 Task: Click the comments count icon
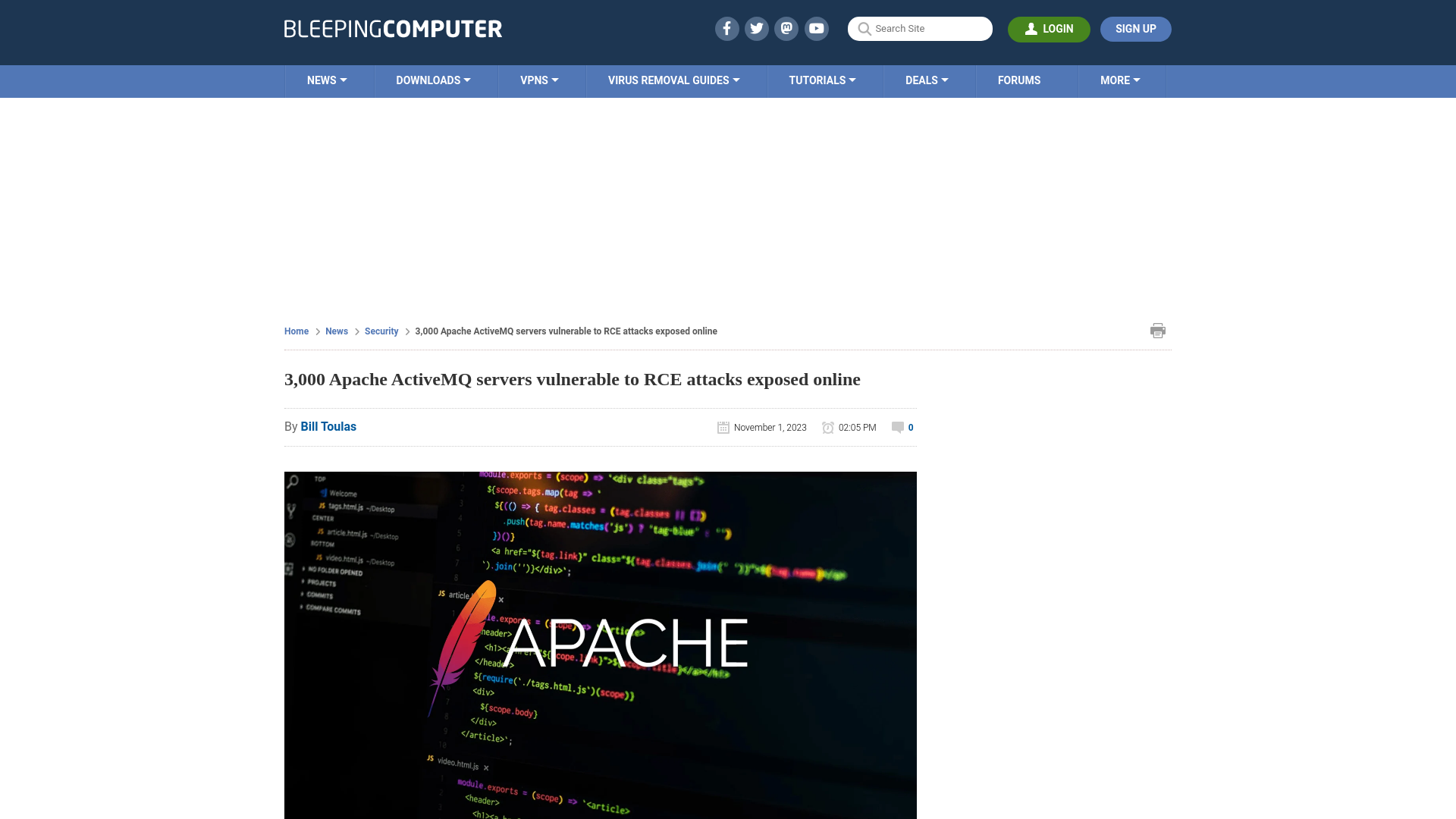tap(897, 426)
